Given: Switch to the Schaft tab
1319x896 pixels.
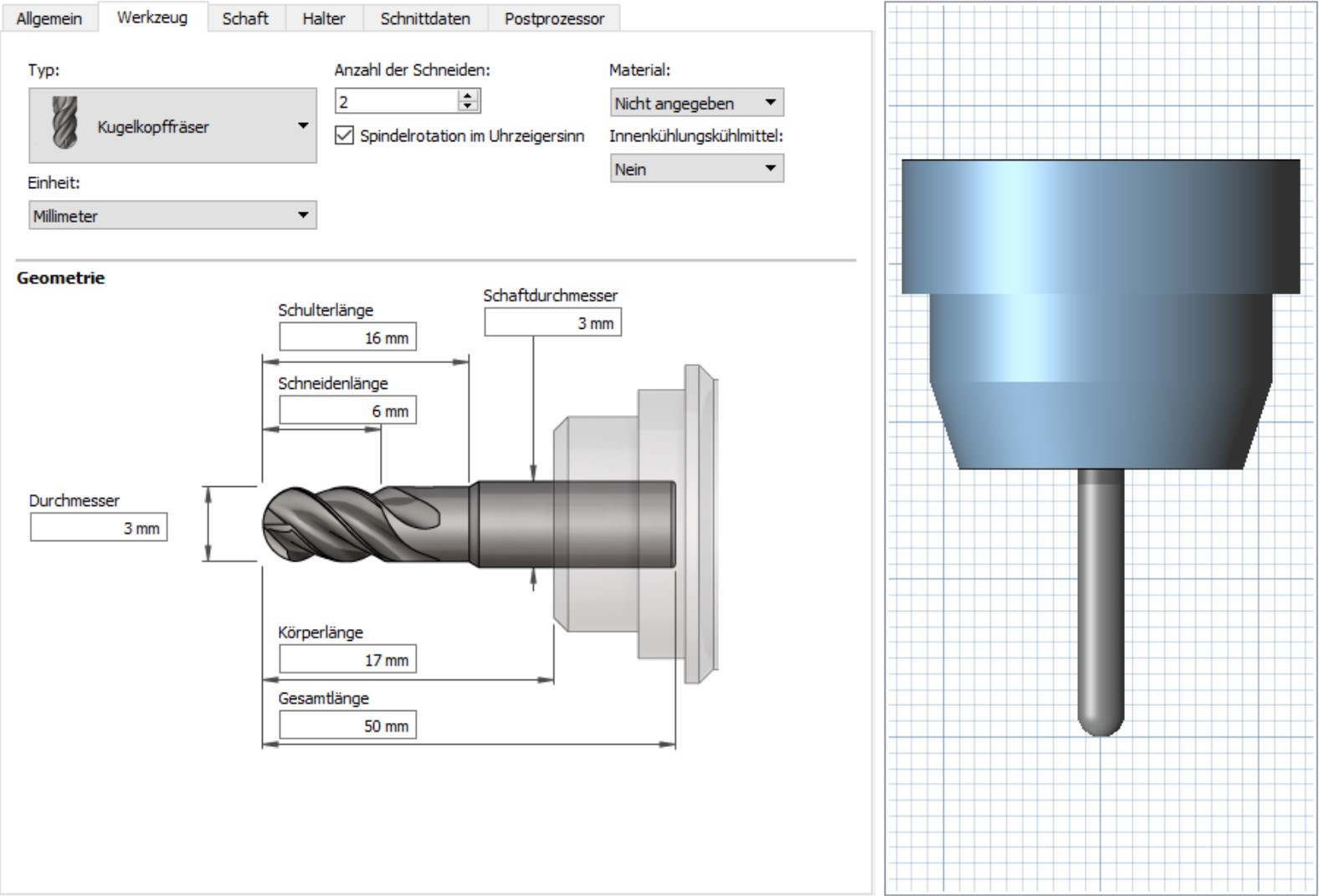Looking at the screenshot, I should coord(245,18).
